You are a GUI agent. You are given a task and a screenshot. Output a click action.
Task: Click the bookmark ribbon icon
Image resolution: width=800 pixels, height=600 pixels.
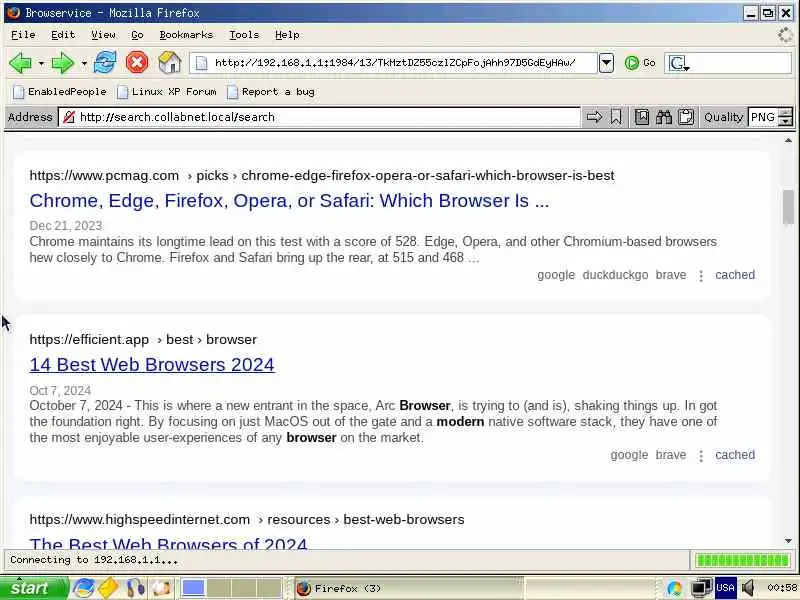[616, 117]
